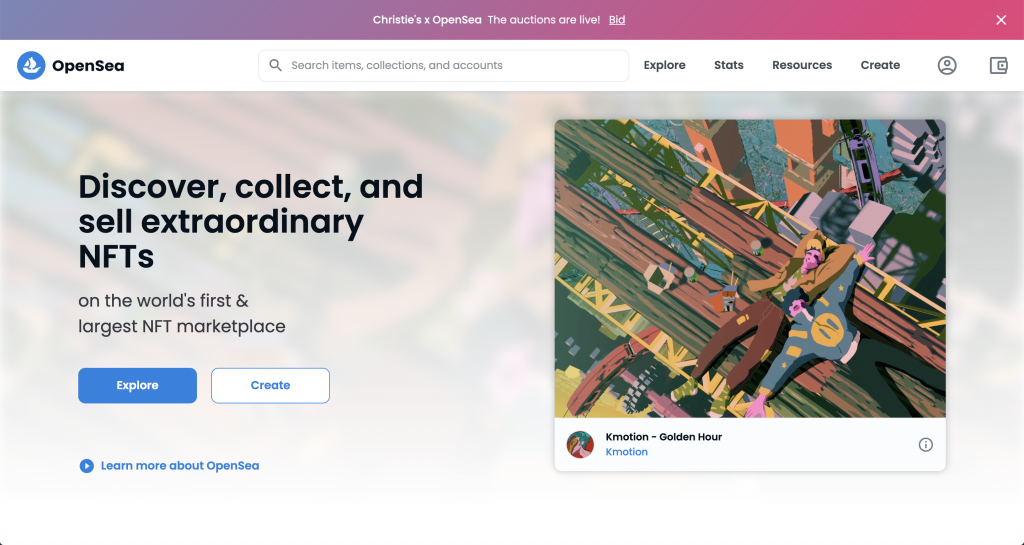Viewport: 1024px width, 545px height.
Task: Open the Stats navigation menu
Action: click(x=729, y=65)
